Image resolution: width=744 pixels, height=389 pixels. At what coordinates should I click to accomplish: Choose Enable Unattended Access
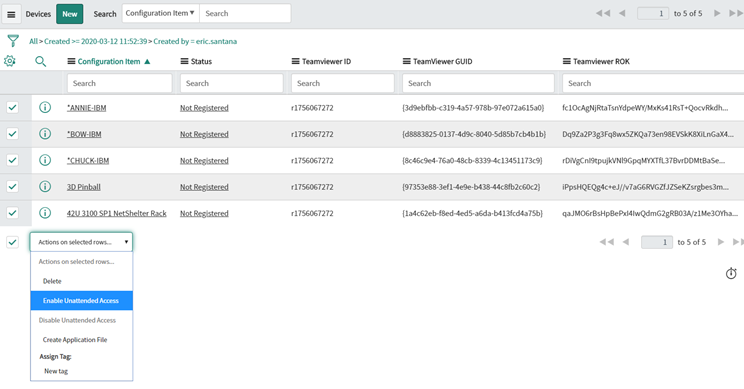pyautogui.click(x=82, y=300)
